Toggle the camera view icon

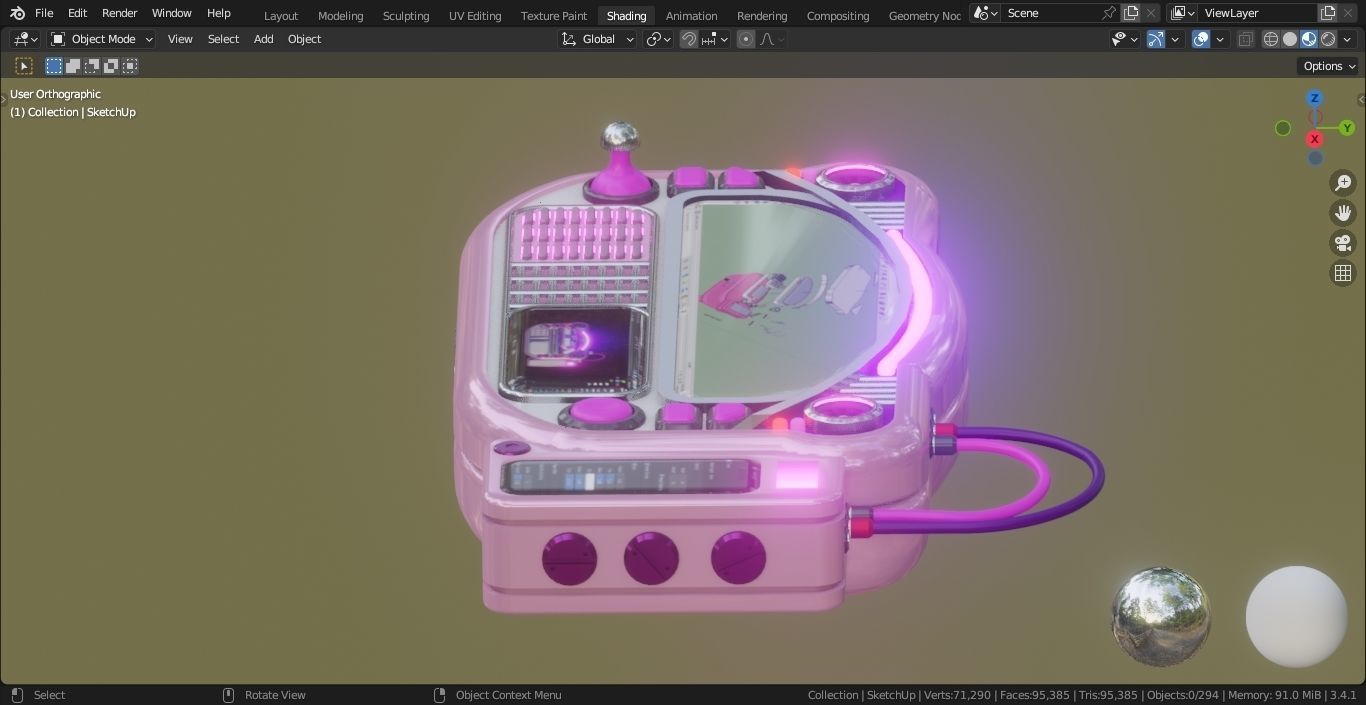click(x=1343, y=243)
